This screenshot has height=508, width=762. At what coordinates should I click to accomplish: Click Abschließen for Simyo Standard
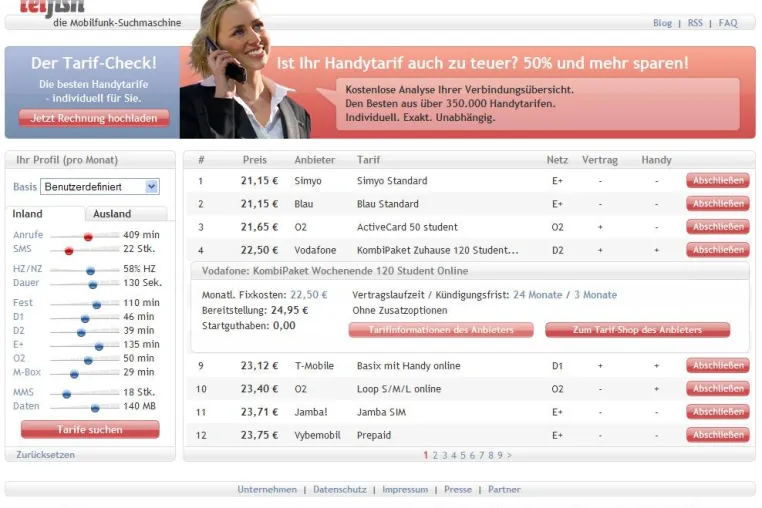click(718, 180)
